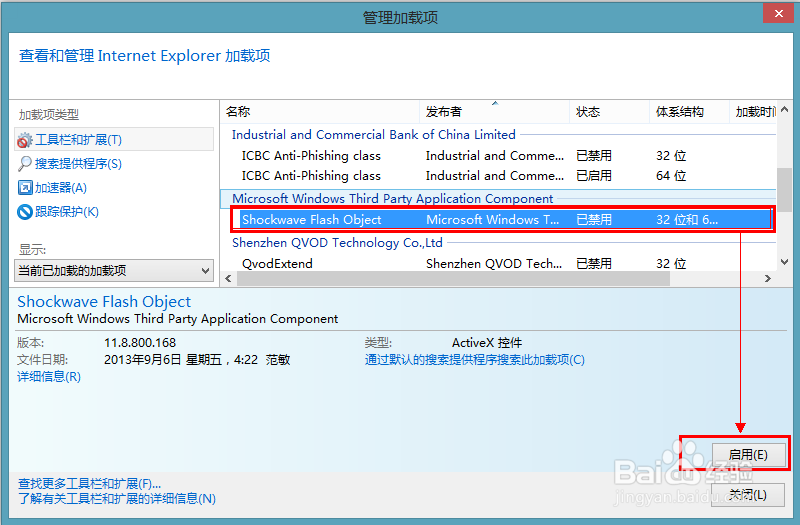Image resolution: width=800 pixels, height=525 pixels.
Task: Open the 详细信息(R) link
Action: tap(49, 377)
